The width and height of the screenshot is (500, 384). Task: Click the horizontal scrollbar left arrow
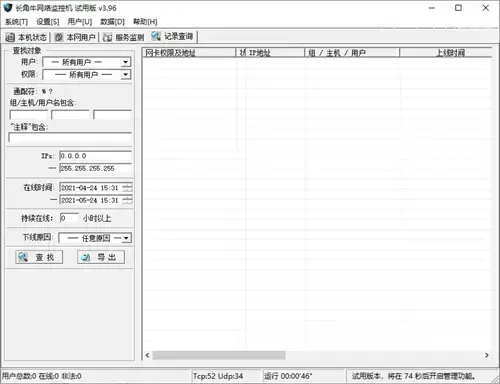point(147,355)
